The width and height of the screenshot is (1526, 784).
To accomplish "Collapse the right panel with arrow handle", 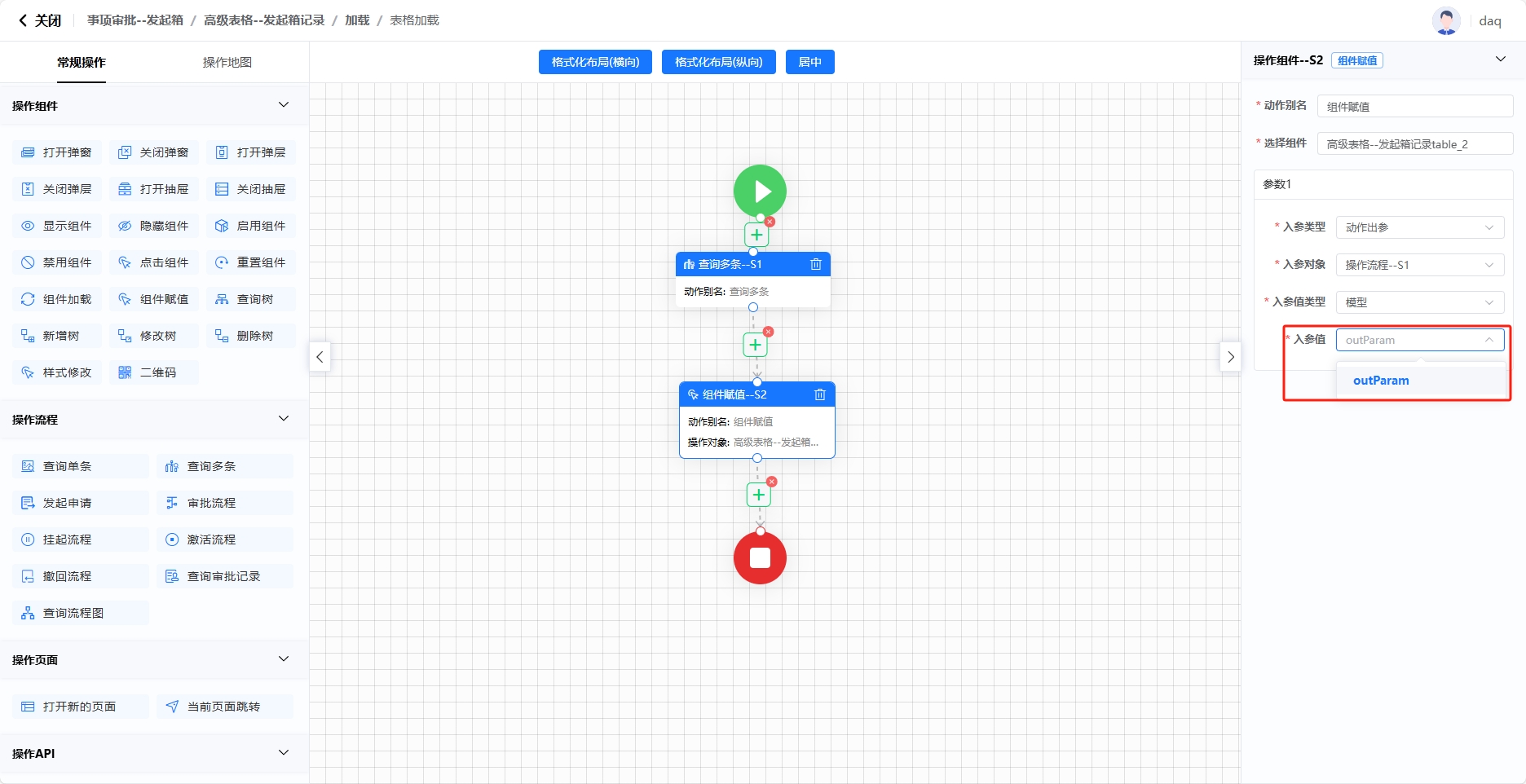I will 1230,357.
